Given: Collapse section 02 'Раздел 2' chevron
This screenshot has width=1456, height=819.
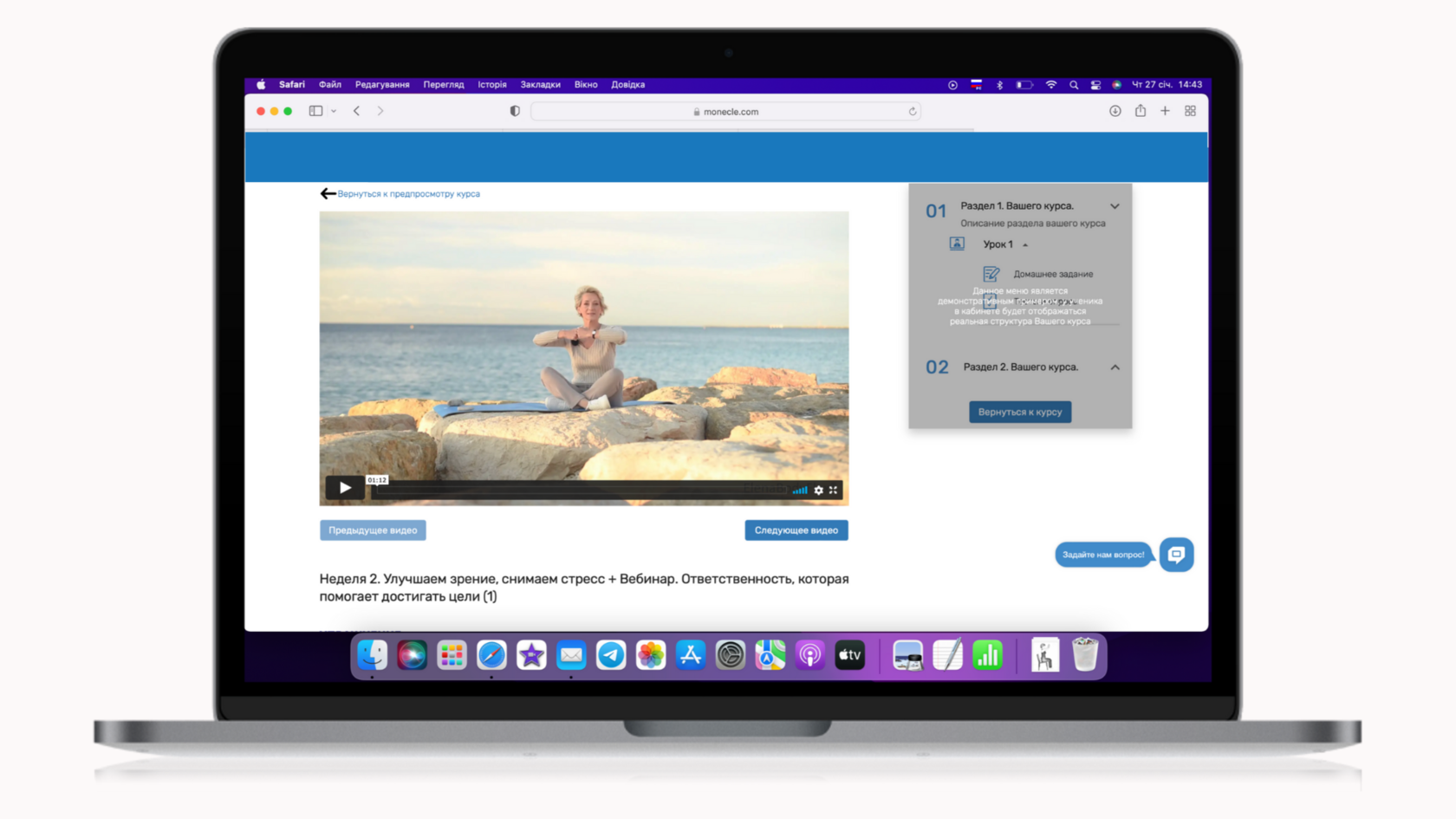Looking at the screenshot, I should 1115,367.
